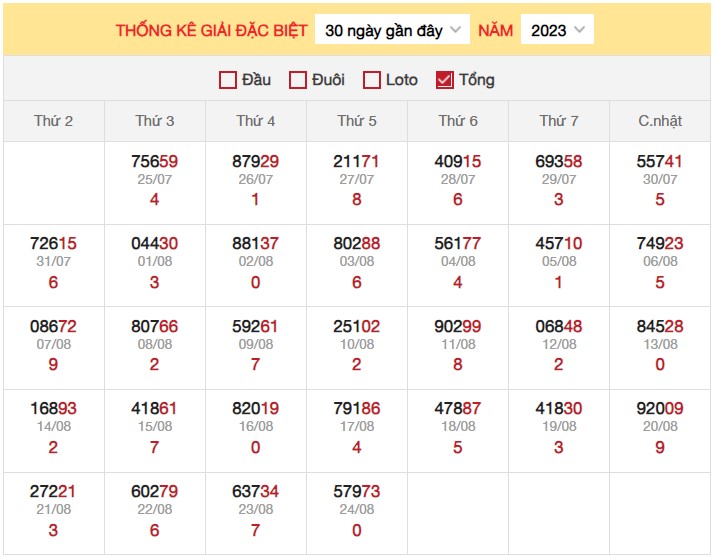Screen dimensions: 715x557
Task: Expand the 2023 year dropdown
Action: 557,30
